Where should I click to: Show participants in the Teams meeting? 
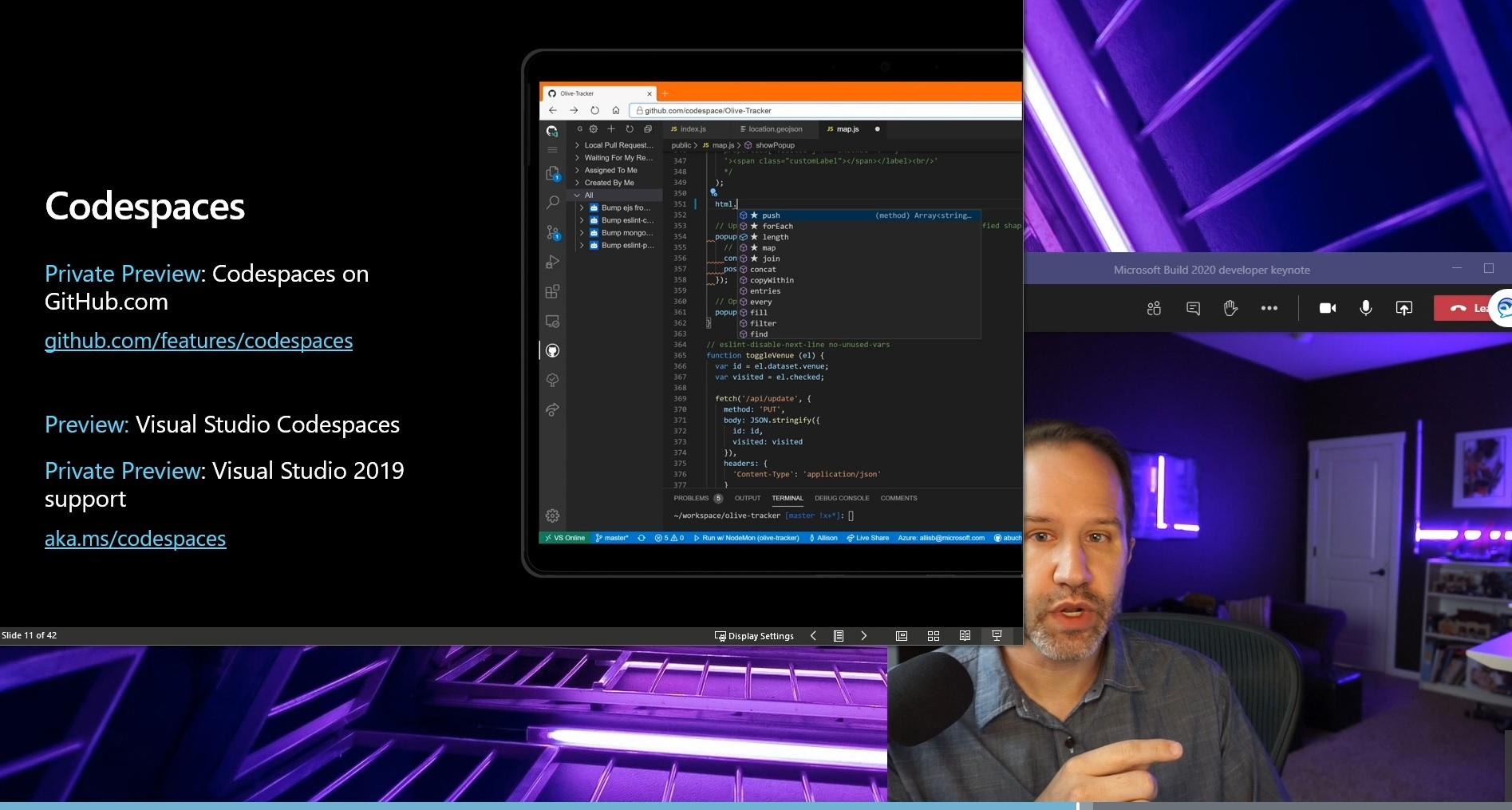(x=1154, y=308)
